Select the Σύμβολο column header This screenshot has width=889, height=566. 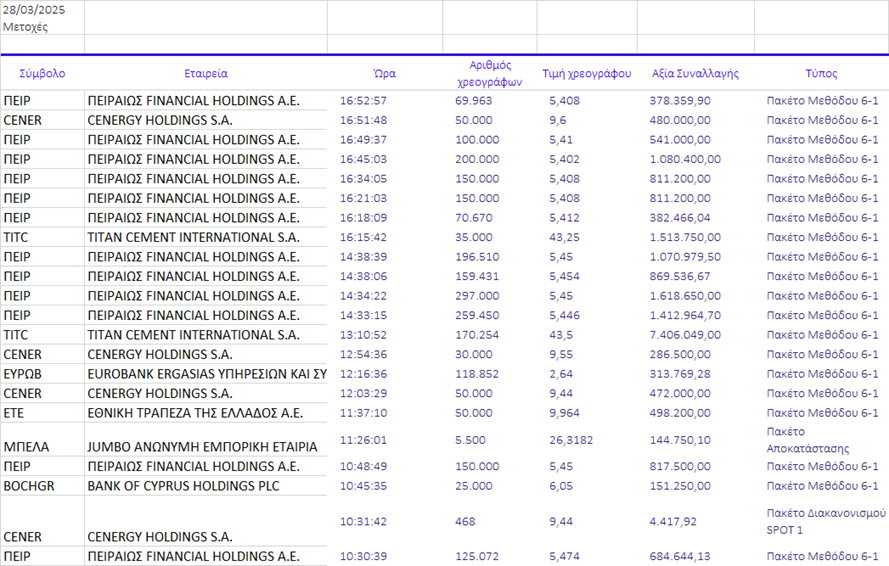click(x=43, y=73)
